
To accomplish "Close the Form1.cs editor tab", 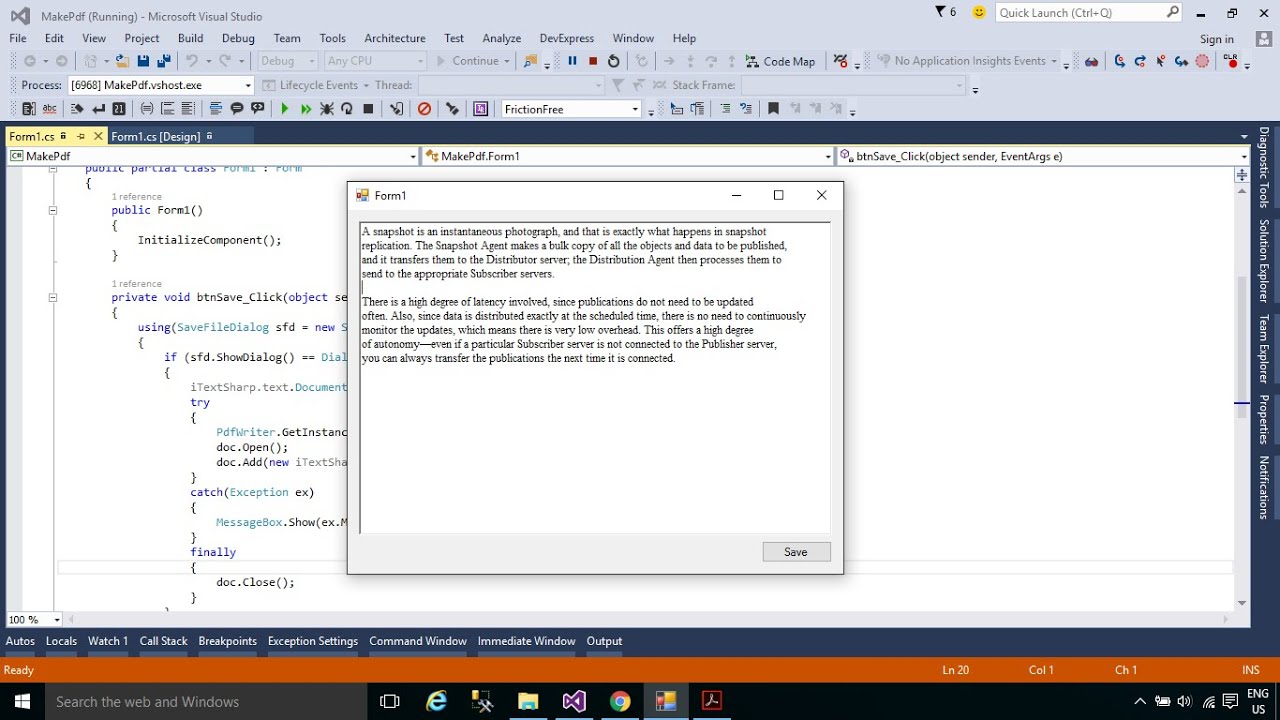I will [98, 136].
